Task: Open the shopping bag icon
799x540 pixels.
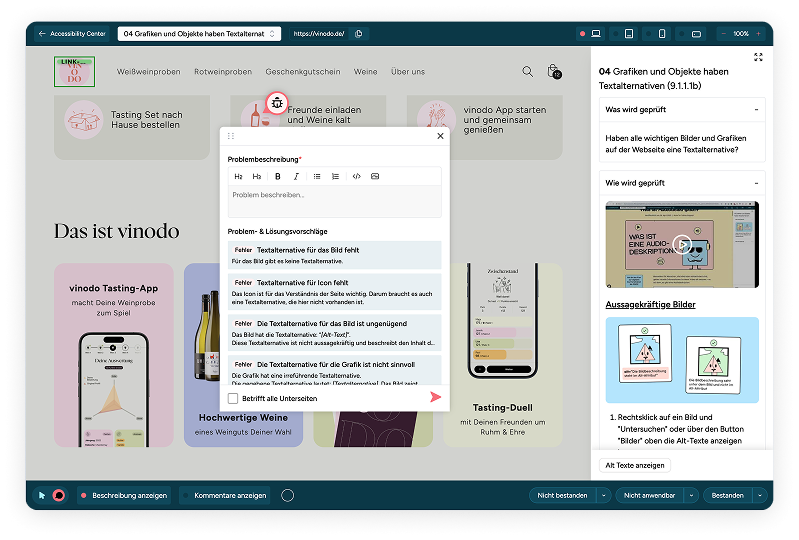Action: coord(554,72)
